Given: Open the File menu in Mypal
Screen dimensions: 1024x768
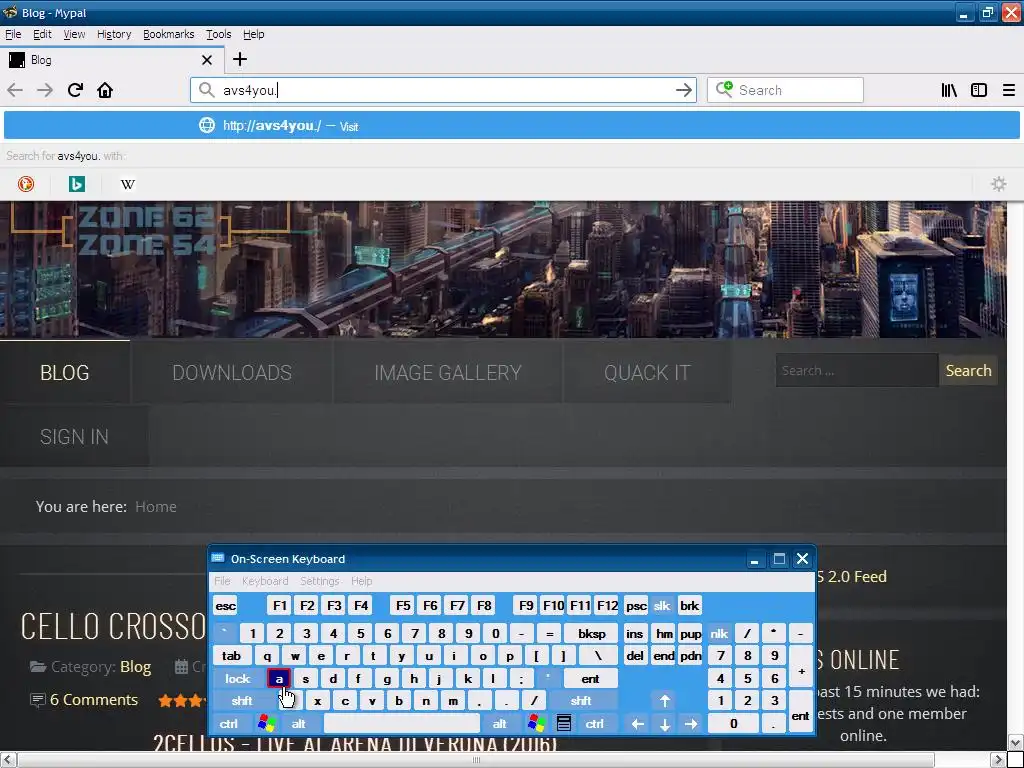Looking at the screenshot, I should click(13, 34).
